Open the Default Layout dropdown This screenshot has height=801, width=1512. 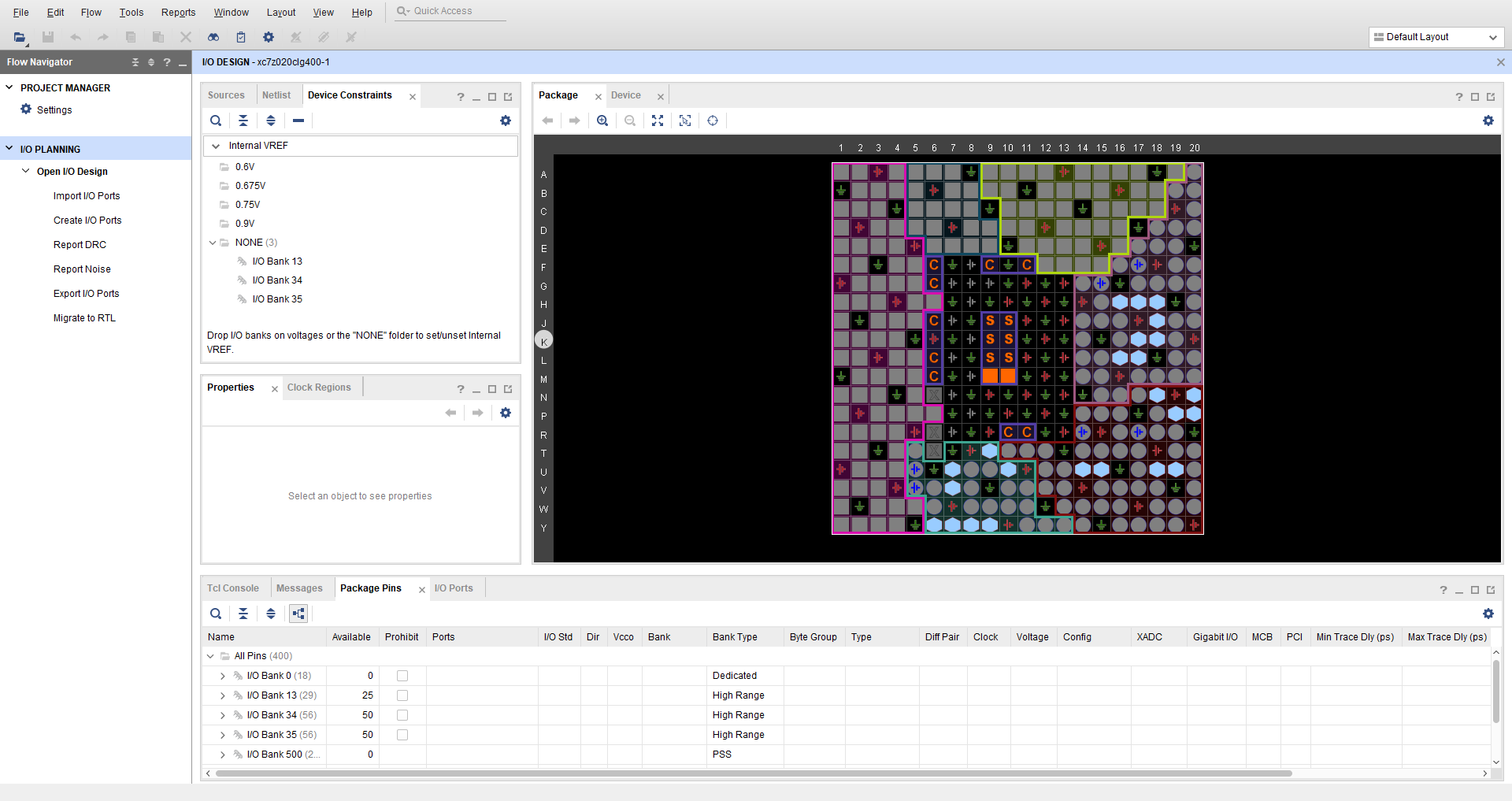click(x=1493, y=37)
